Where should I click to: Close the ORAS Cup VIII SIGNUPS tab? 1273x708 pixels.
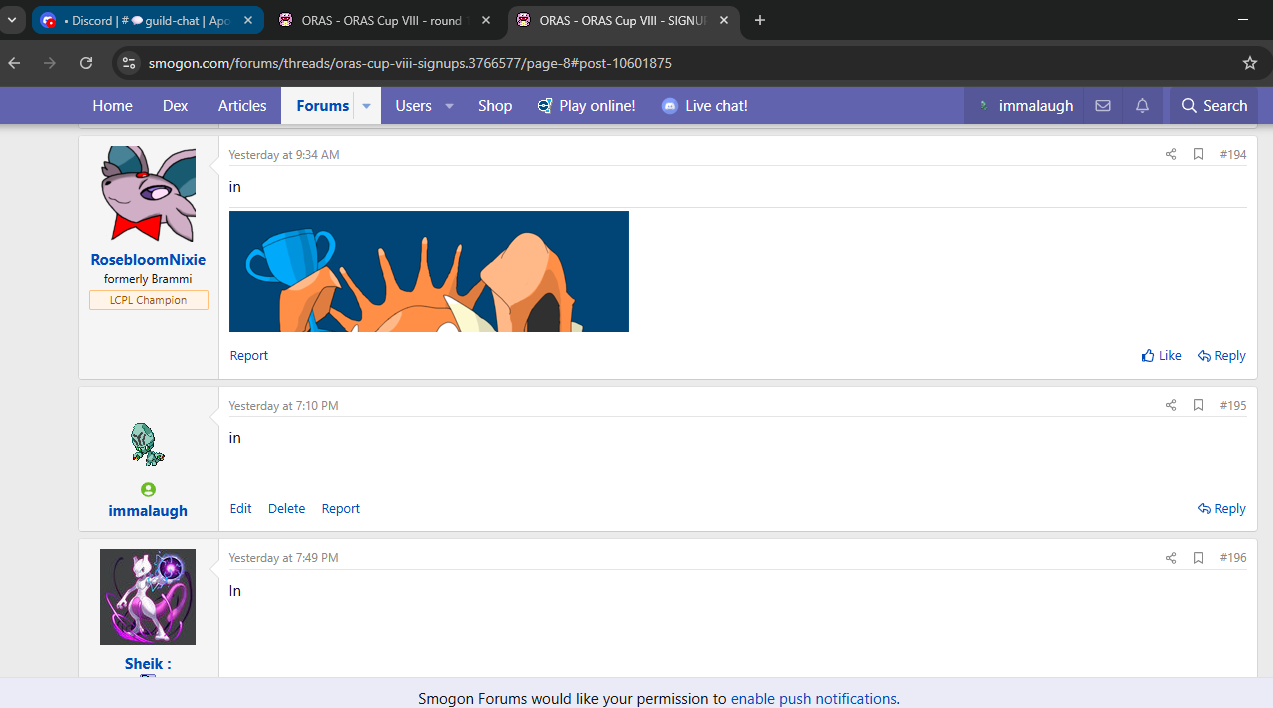pos(724,20)
